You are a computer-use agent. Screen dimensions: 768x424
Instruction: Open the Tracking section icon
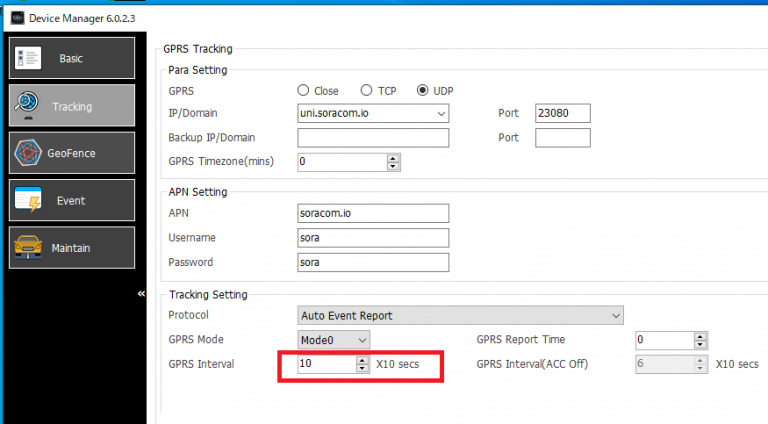click(x=27, y=106)
